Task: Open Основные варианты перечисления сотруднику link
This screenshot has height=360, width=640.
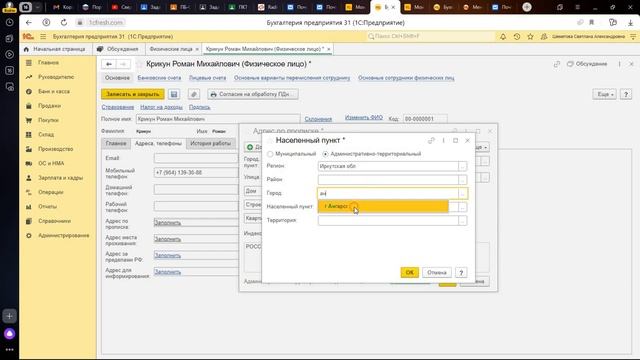Action: [x=292, y=78]
